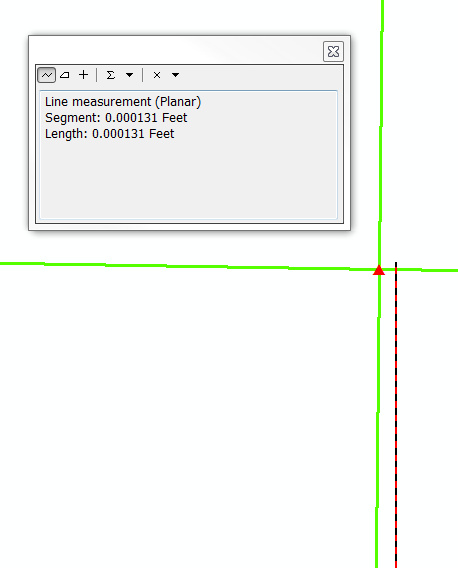Select the Measure Line tool
The height and width of the screenshot is (568, 458).
(46, 75)
